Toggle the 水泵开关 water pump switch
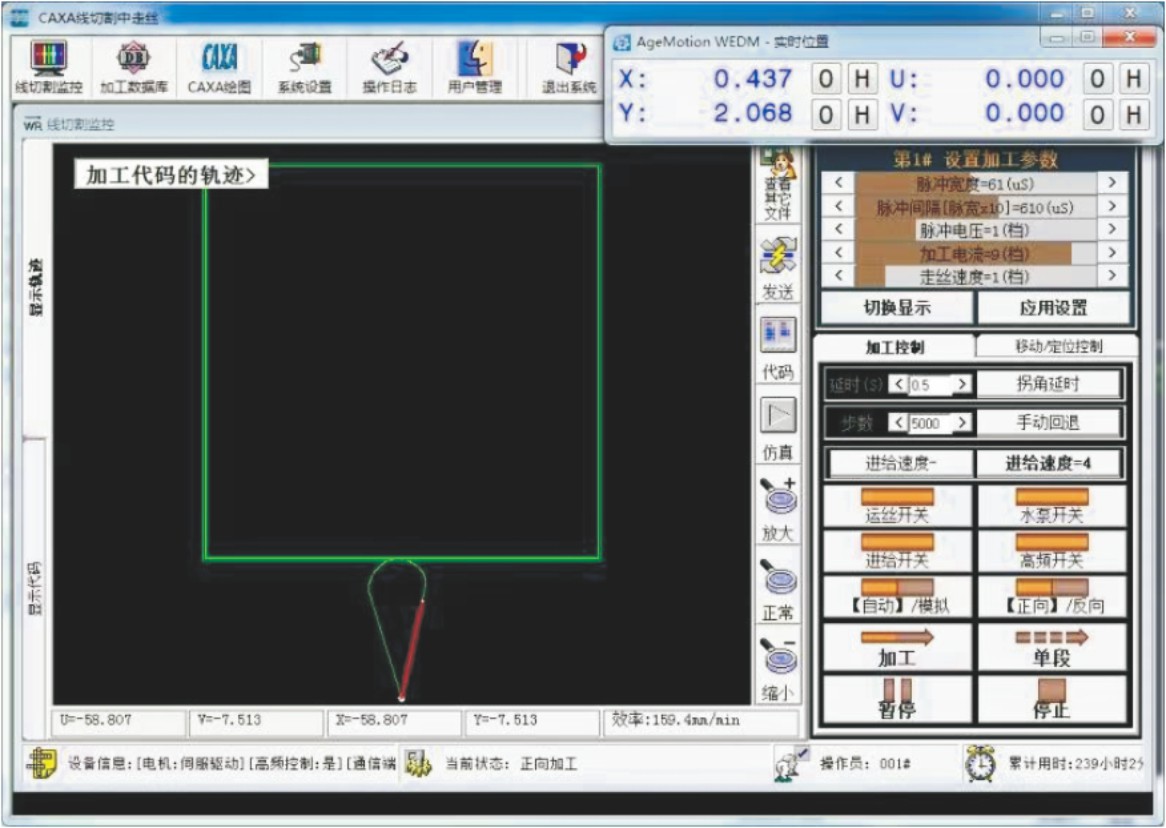1166x828 pixels. click(x=1050, y=506)
